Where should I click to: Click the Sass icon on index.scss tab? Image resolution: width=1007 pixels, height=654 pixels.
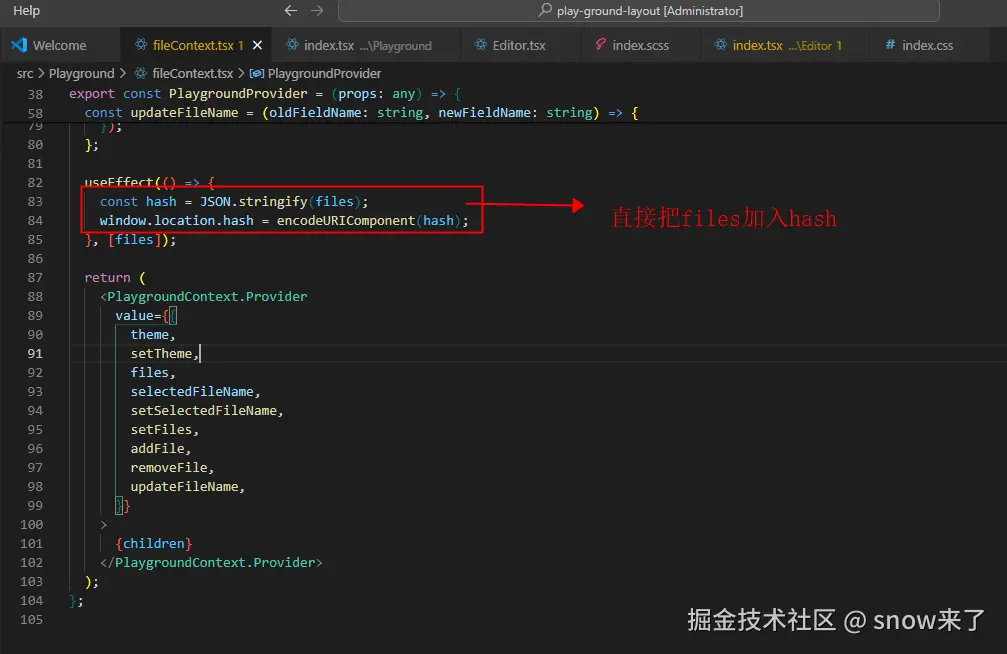coord(600,44)
